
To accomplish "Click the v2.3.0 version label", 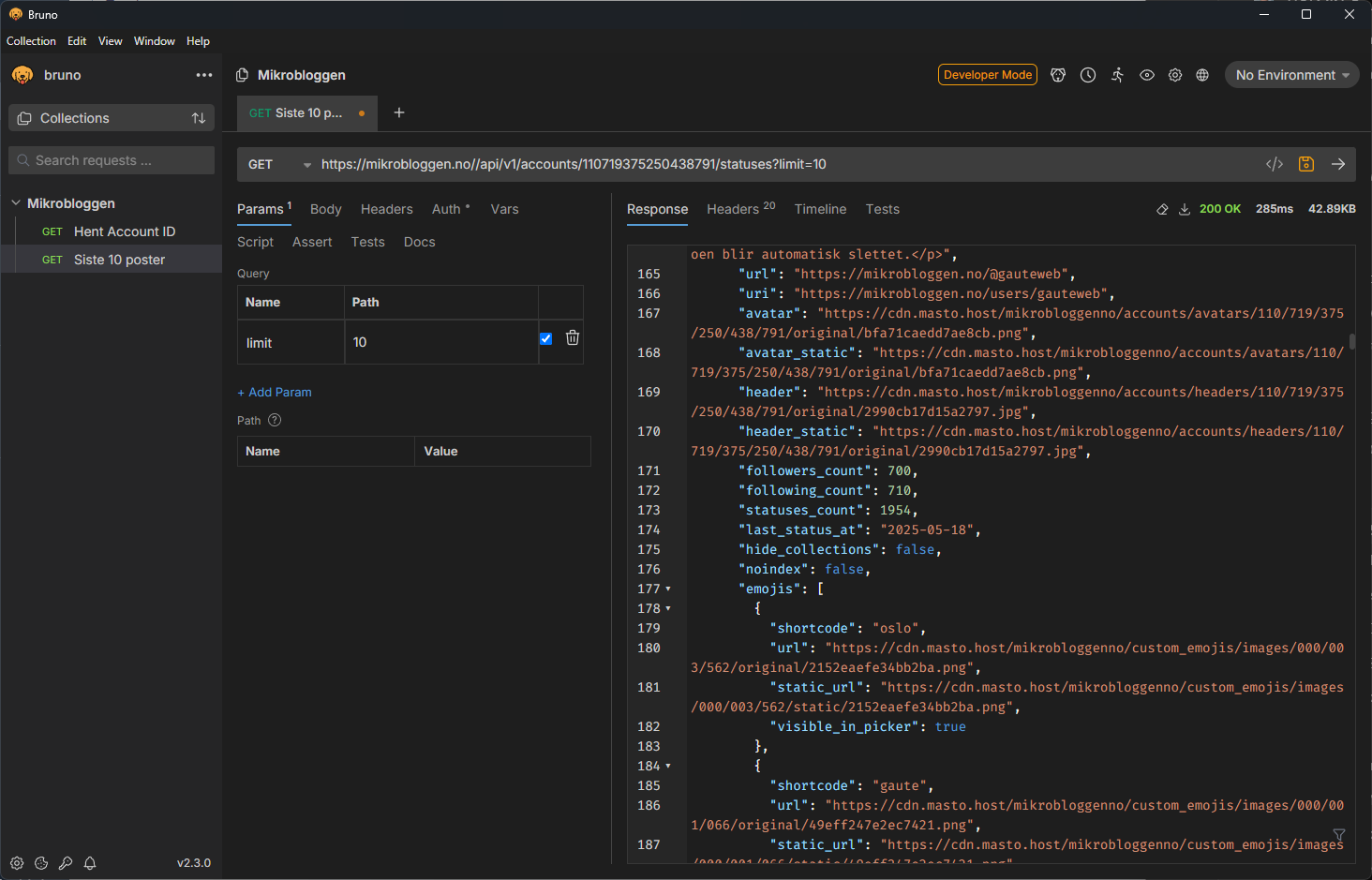I will (x=194, y=863).
